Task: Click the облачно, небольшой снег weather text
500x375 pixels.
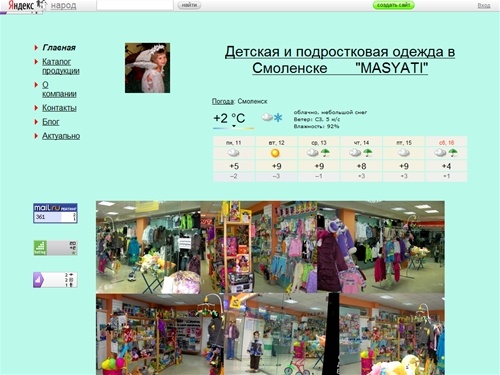Action: (x=330, y=112)
